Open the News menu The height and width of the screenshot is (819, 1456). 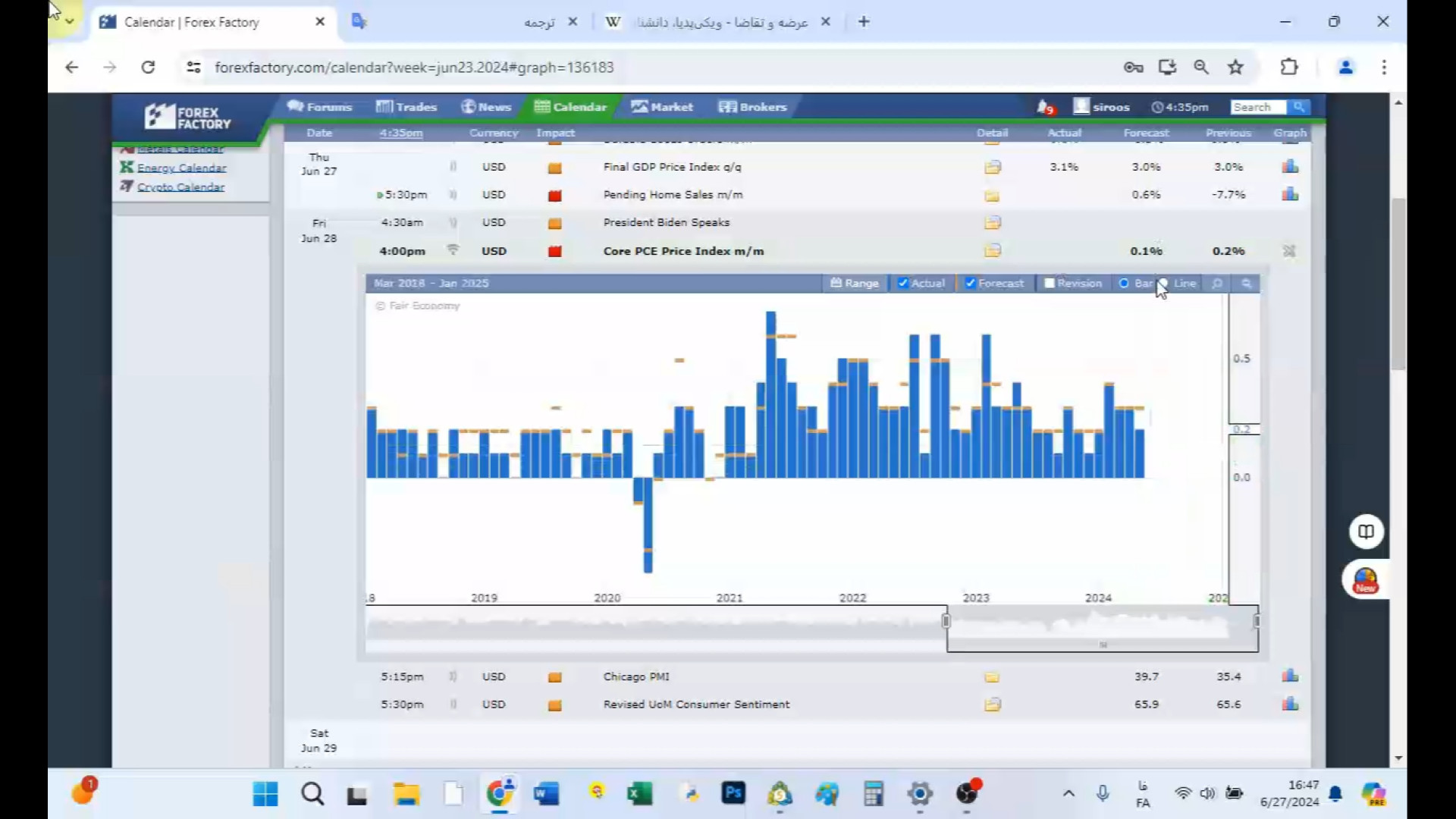pos(486,107)
